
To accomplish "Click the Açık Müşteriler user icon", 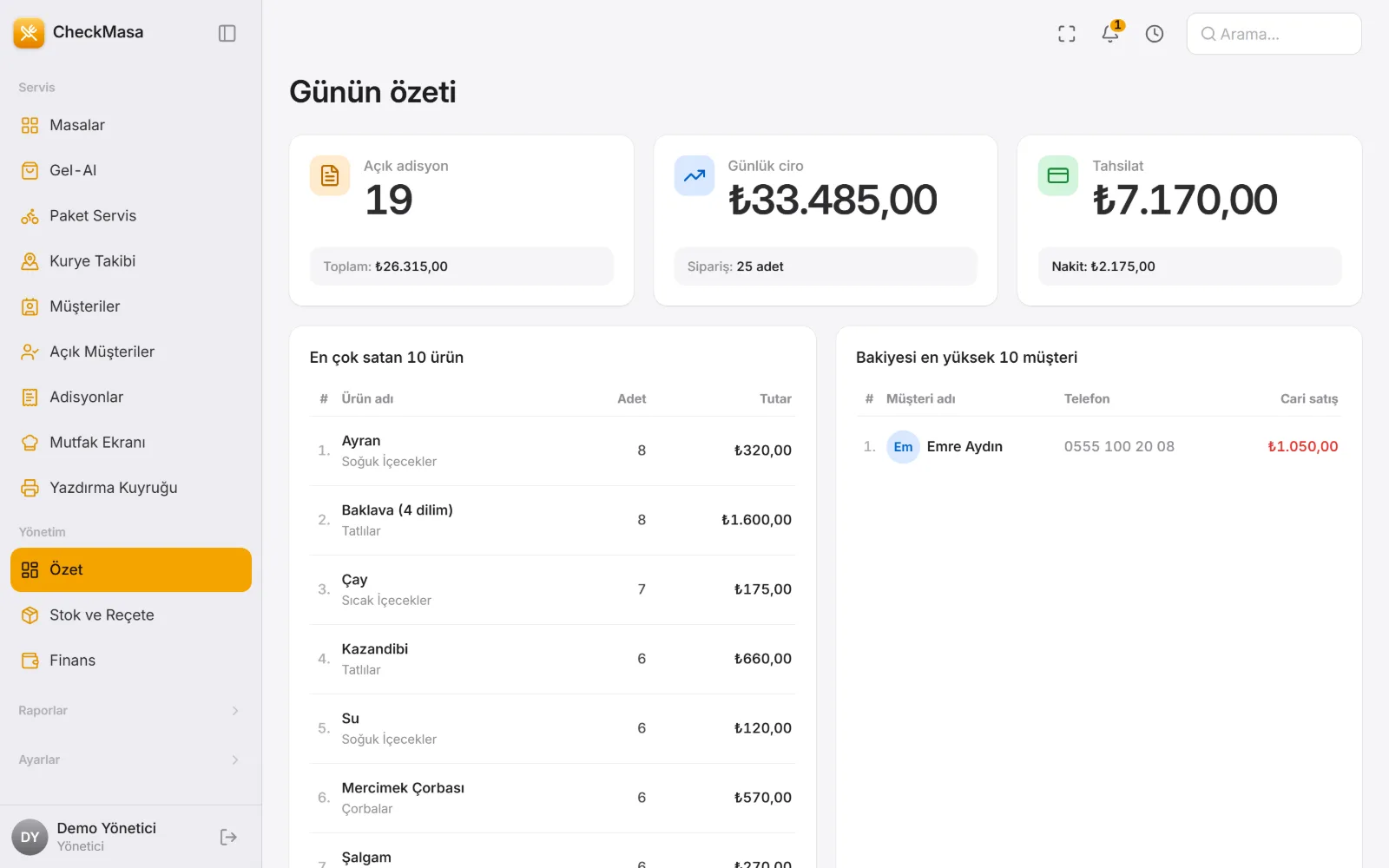I will pos(30,352).
